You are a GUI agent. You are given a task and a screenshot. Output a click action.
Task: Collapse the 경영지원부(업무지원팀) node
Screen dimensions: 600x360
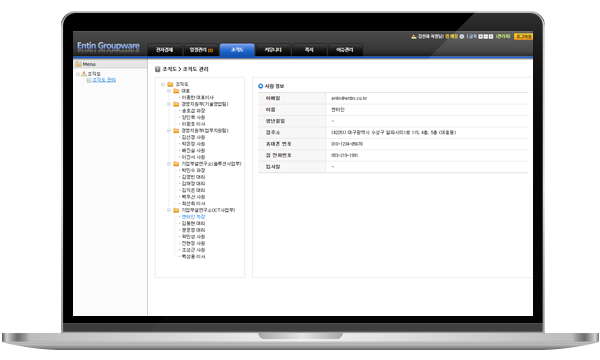169,131
